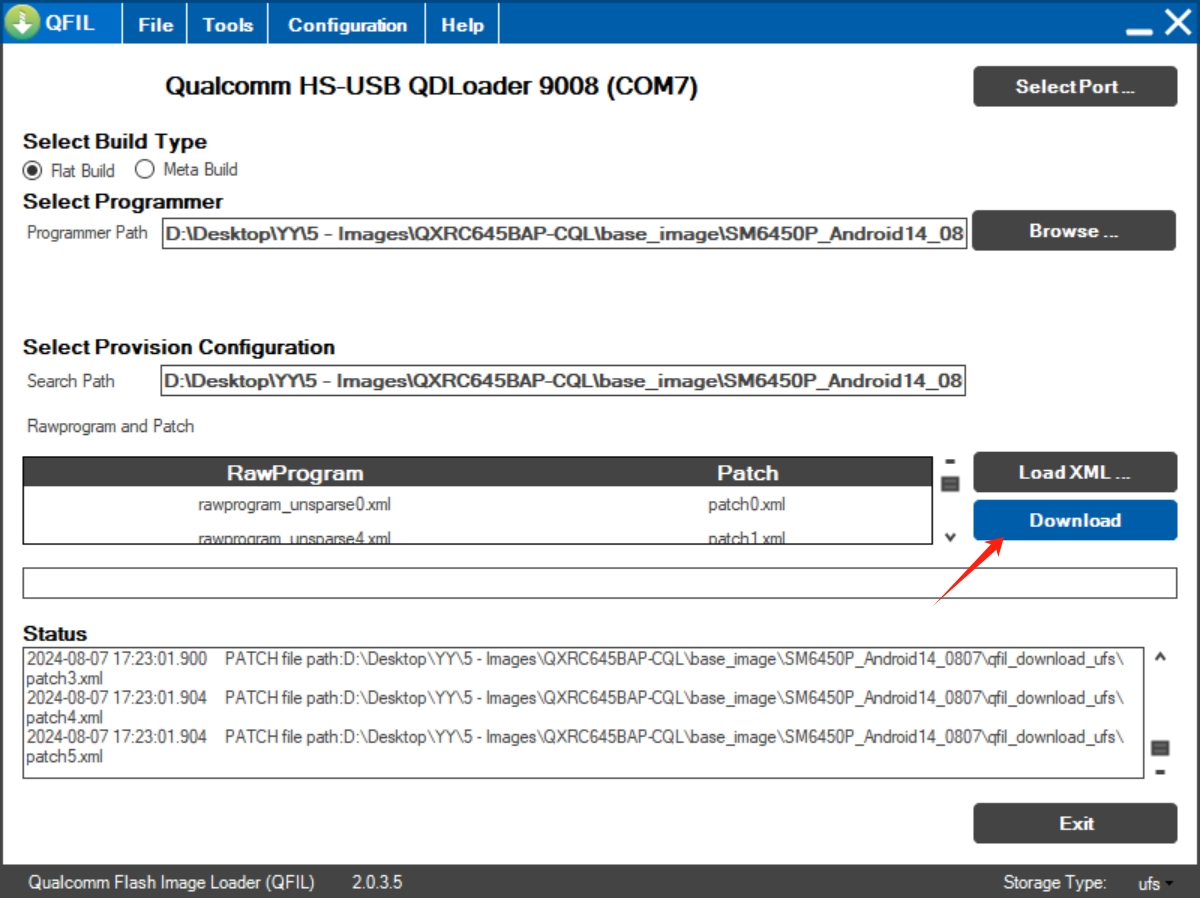Click the list icon beside the RawProgram table
The height and width of the screenshot is (898, 1200).
click(x=950, y=484)
